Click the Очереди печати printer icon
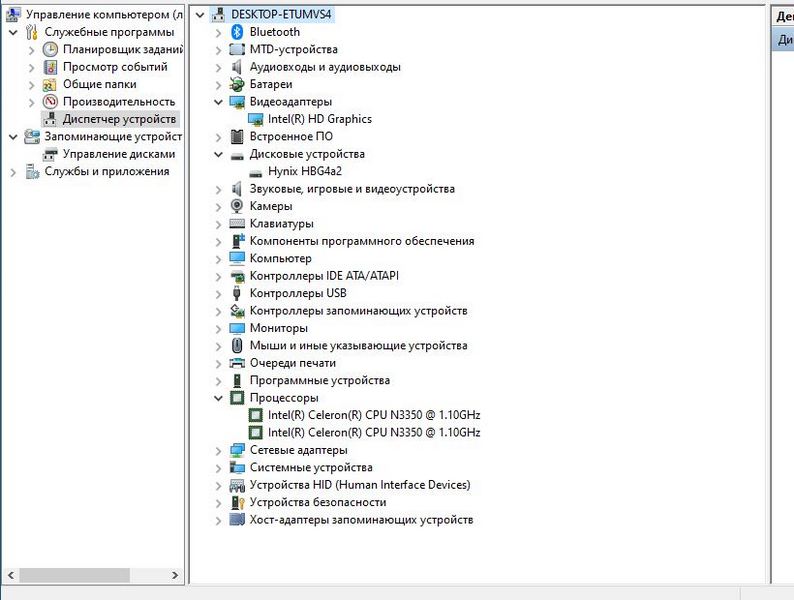794x600 pixels. pos(237,363)
